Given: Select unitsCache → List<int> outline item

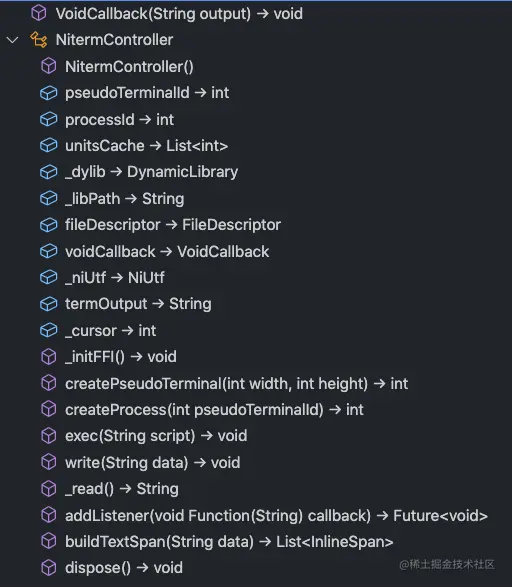Looking at the screenshot, I should click(x=147, y=146).
